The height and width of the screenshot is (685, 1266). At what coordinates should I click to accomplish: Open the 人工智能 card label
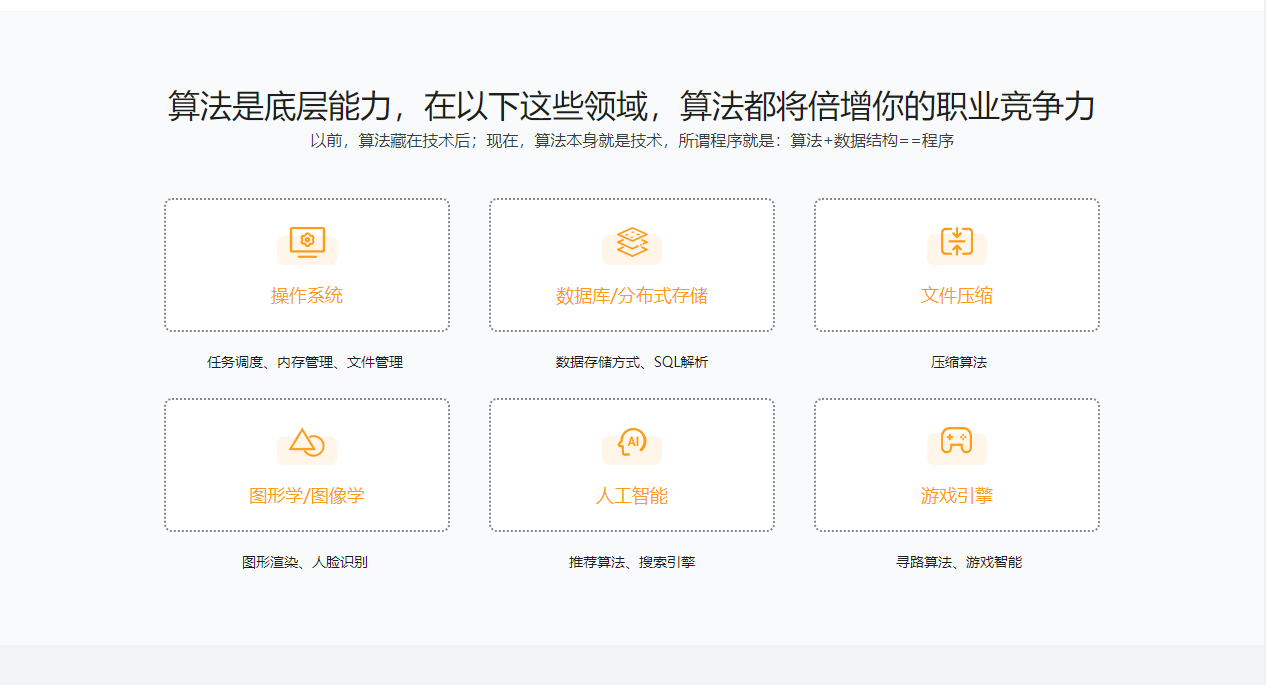[632, 496]
